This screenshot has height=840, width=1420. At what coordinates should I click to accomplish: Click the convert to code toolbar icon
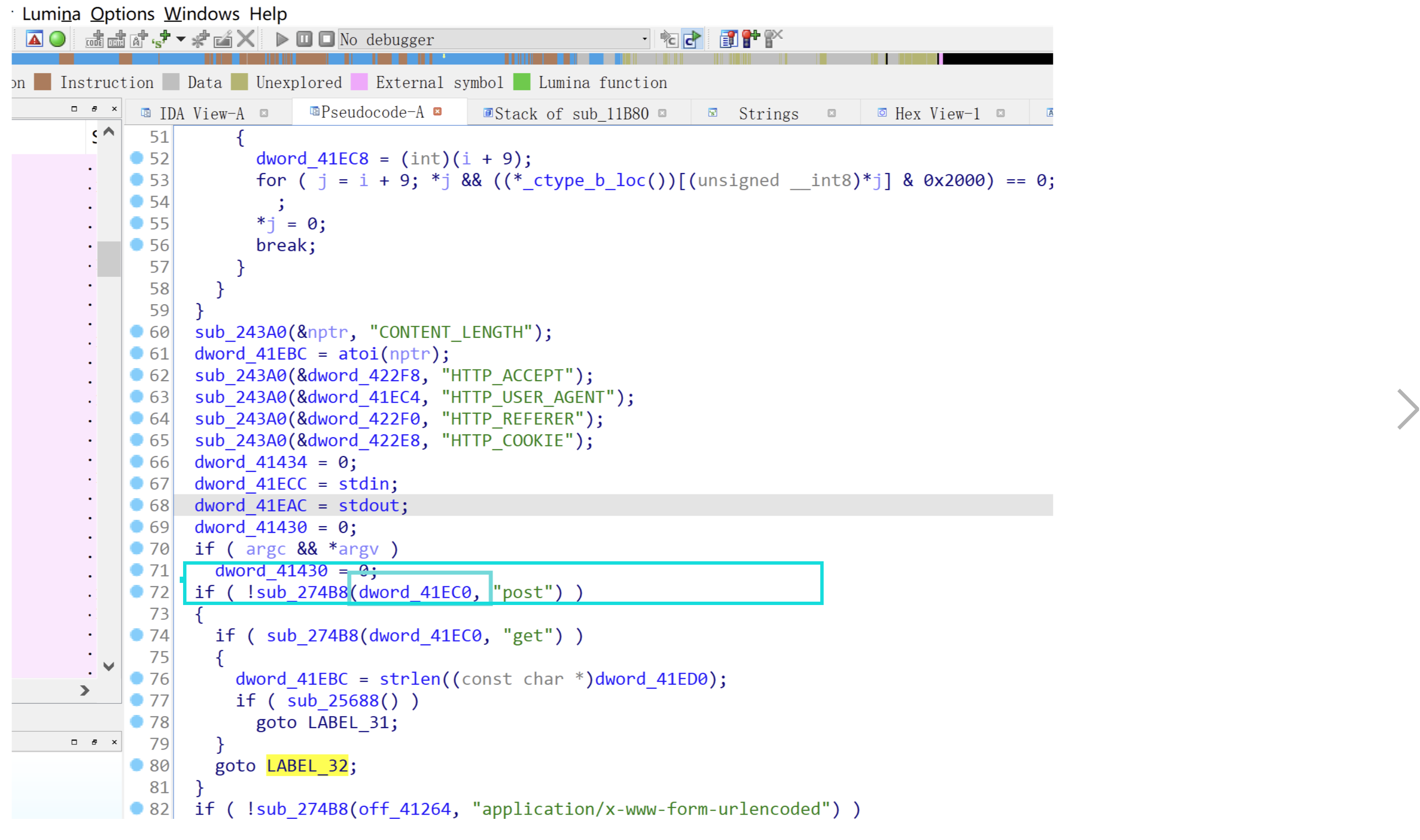click(x=94, y=39)
